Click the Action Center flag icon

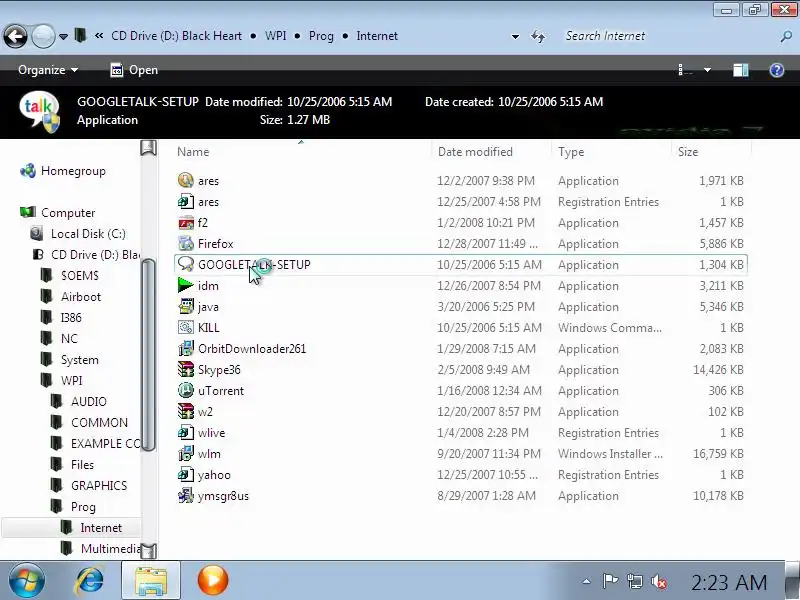point(610,581)
